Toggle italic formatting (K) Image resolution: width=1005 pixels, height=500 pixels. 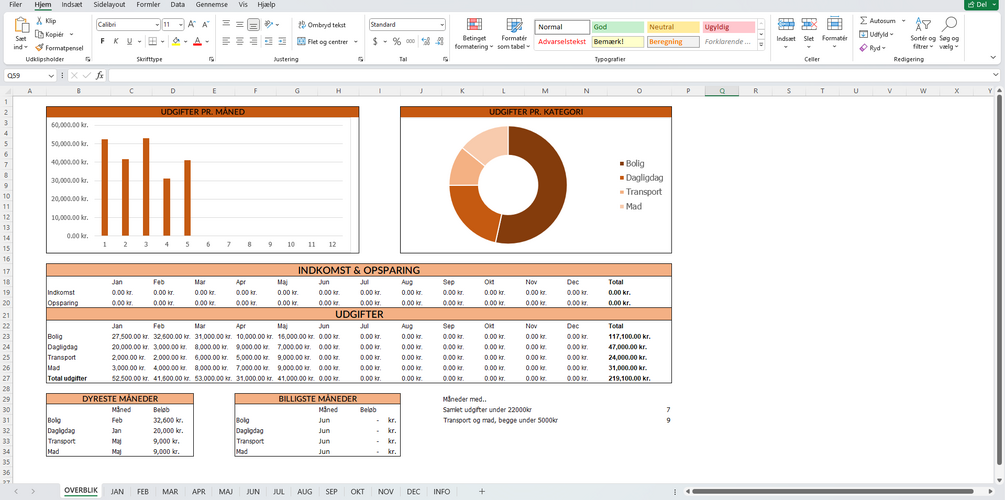pos(116,41)
